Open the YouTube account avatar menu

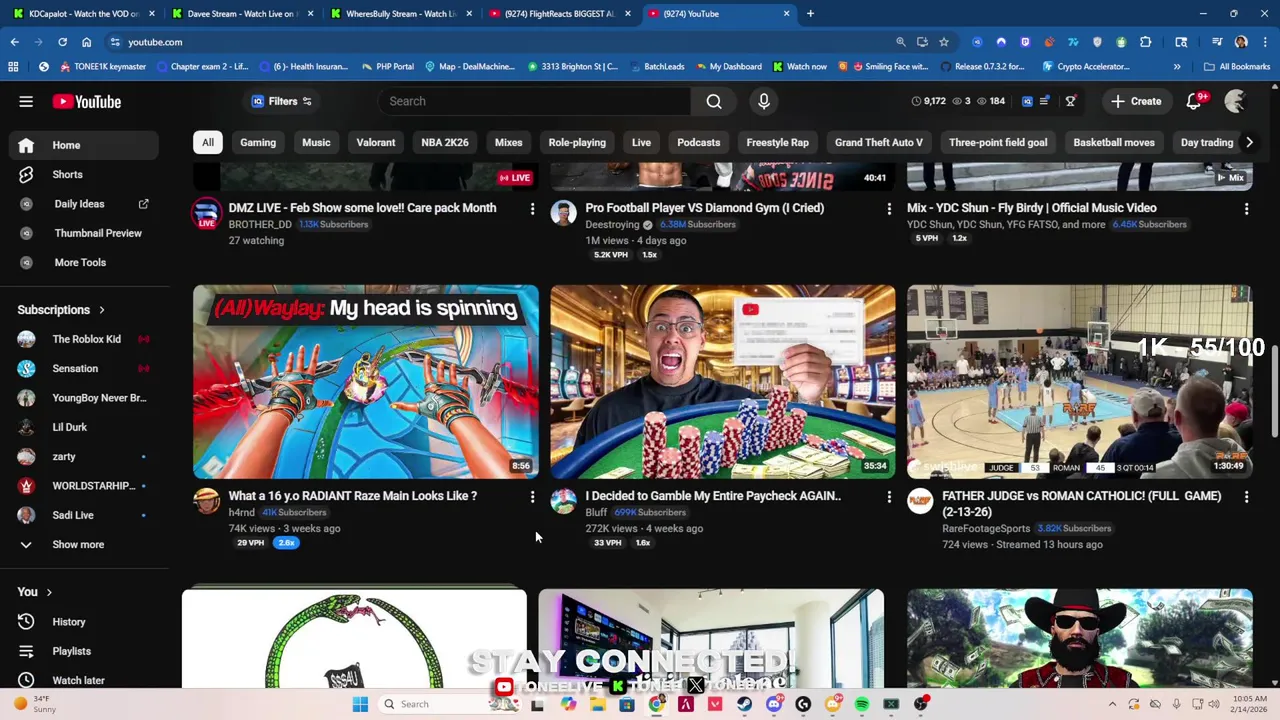(1236, 101)
